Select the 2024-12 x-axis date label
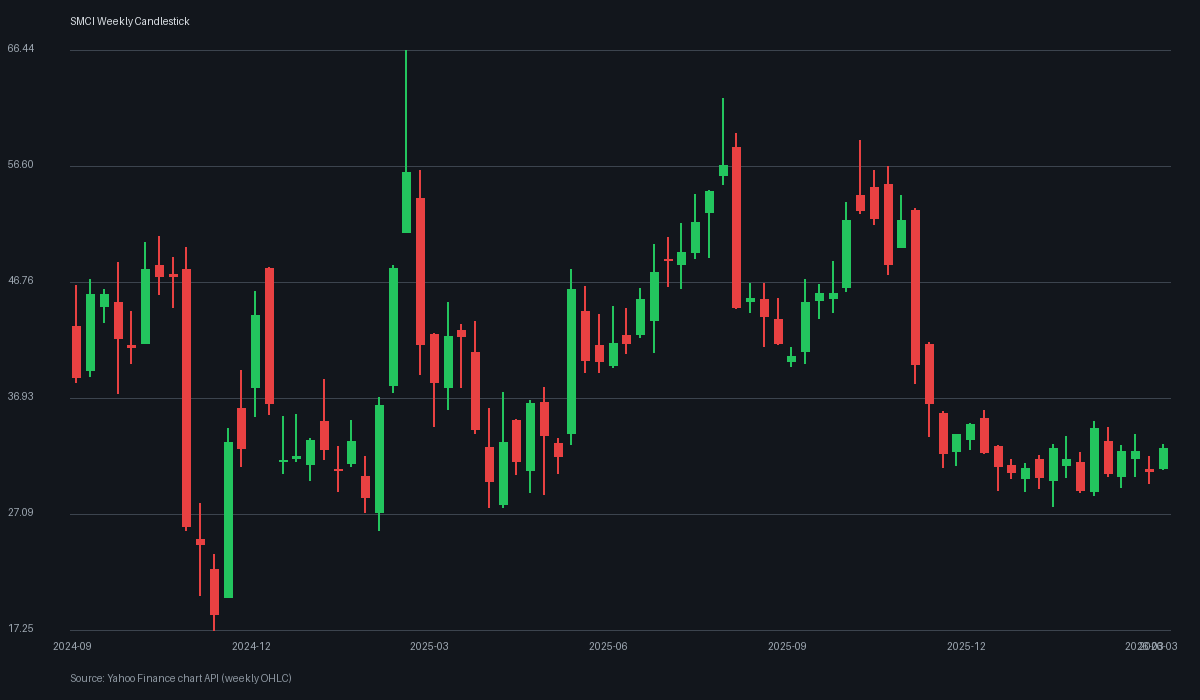This screenshot has width=1200, height=700. coord(251,647)
